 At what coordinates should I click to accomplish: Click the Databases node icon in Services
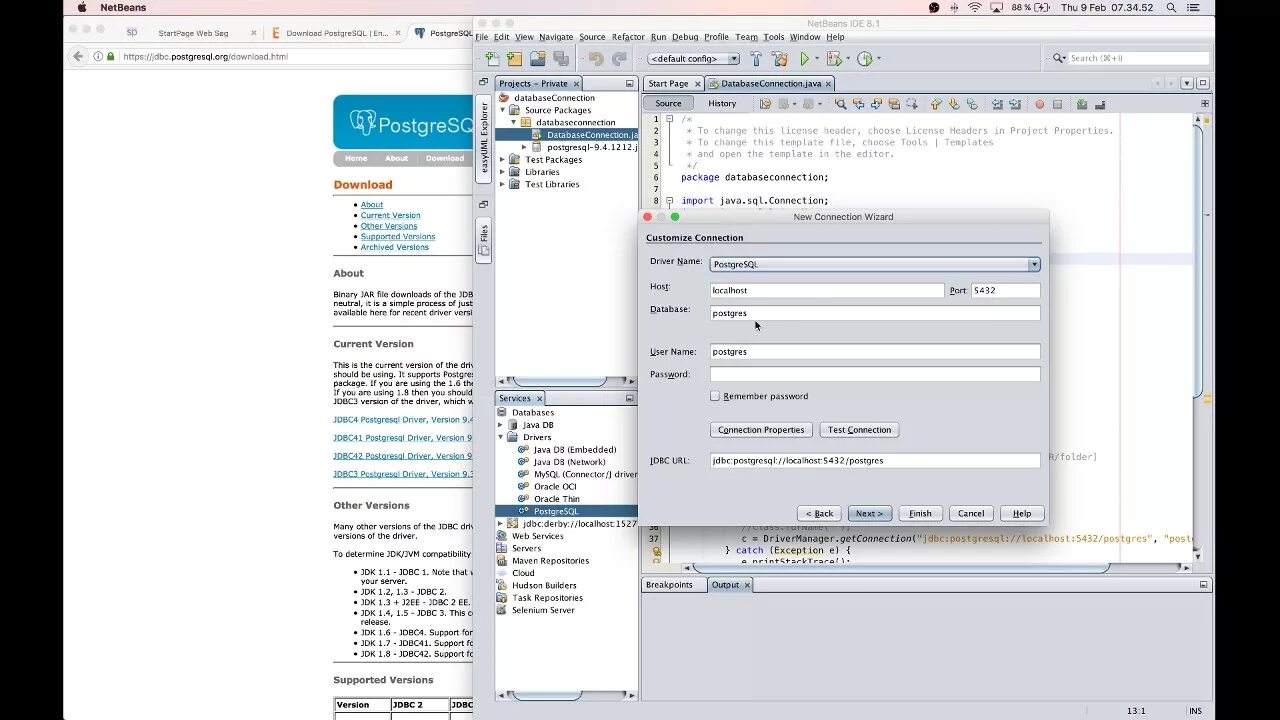tap(504, 412)
